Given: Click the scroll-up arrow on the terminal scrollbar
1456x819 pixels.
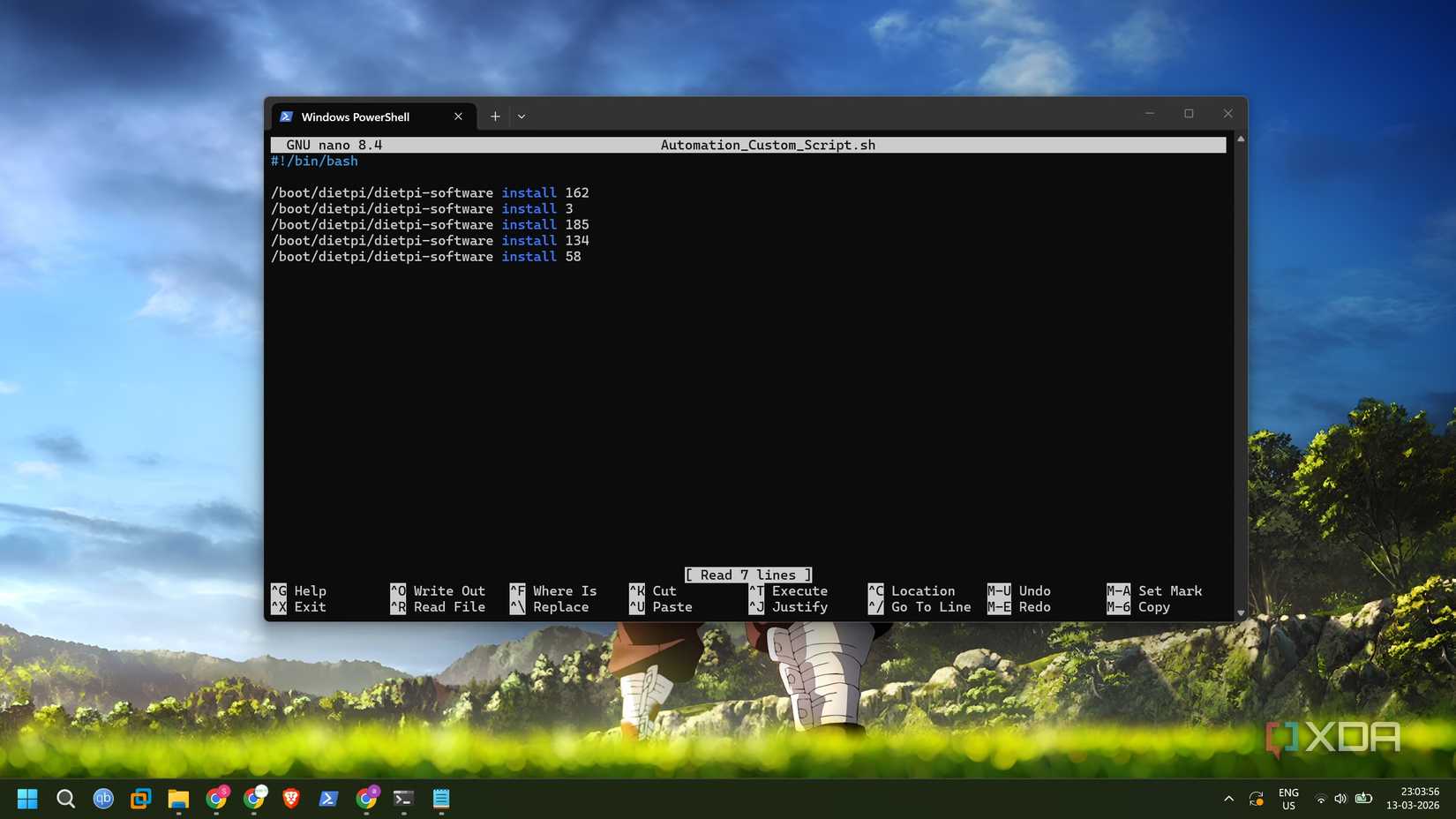Looking at the screenshot, I should coord(1241,139).
